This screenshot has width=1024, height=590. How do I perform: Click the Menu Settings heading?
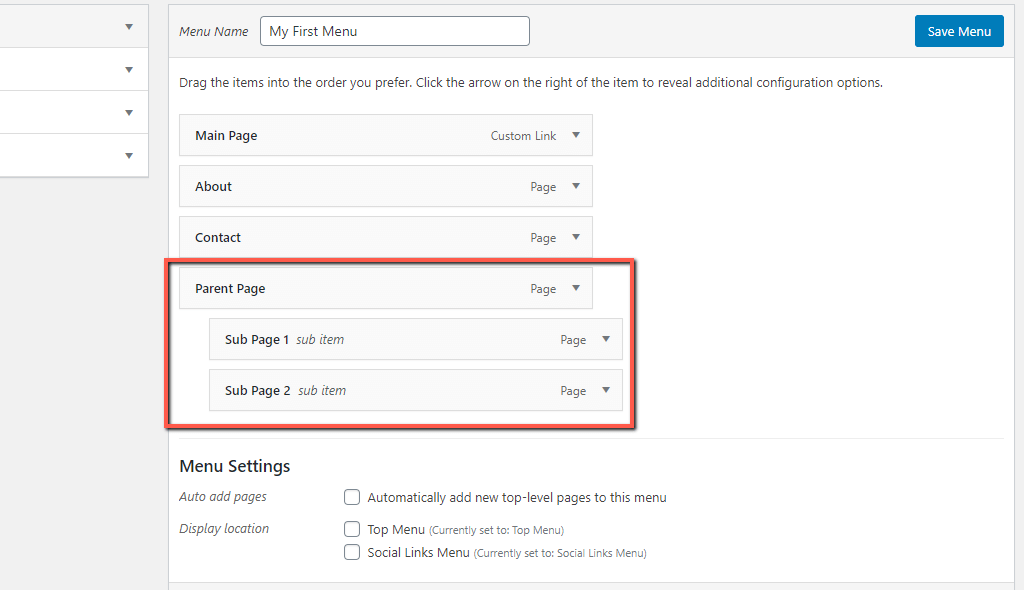tap(234, 467)
